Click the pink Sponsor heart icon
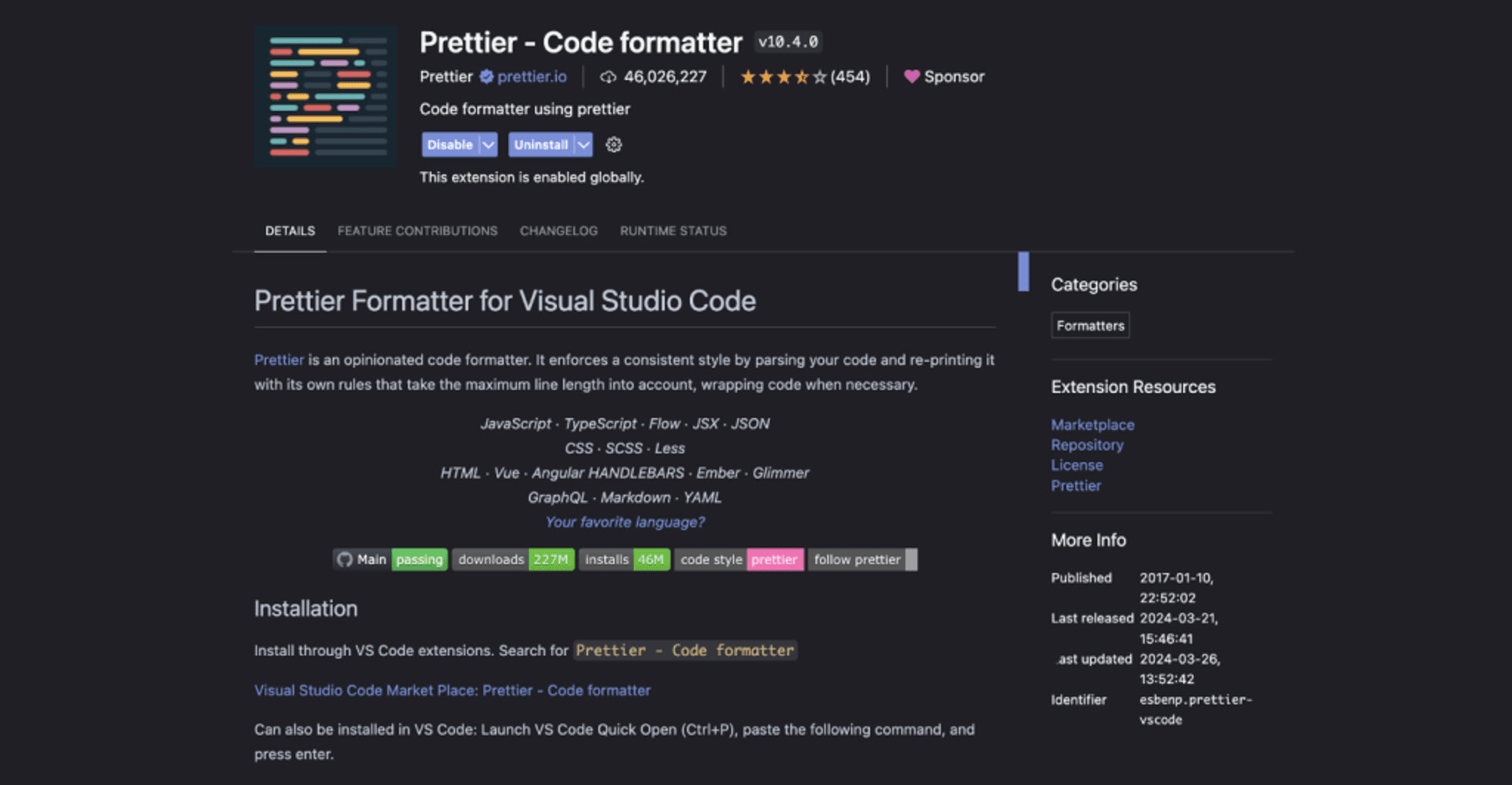This screenshot has height=785, width=1512. coord(912,76)
